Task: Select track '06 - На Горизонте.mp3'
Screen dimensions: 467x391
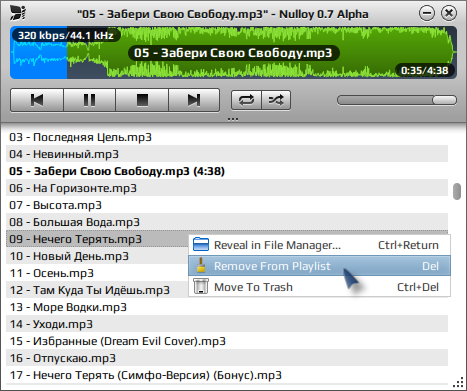Action: pos(227,188)
